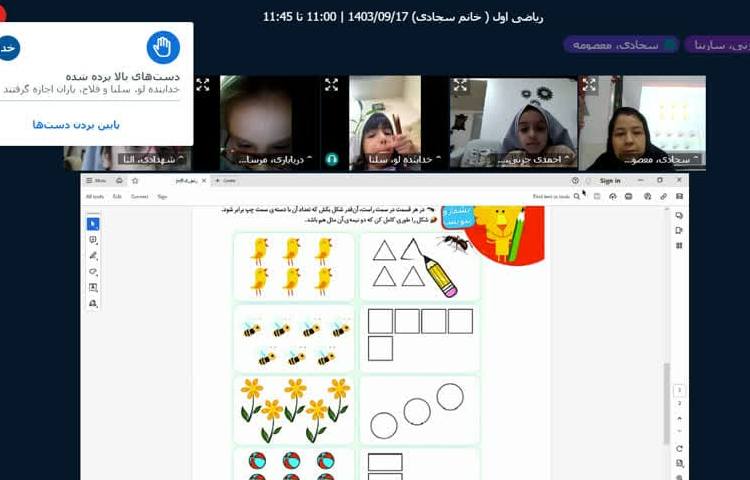Image resolution: width=750 pixels, height=480 pixels.
Task: Click the سارینا participant pill at top right
Action: [x=717, y=45]
